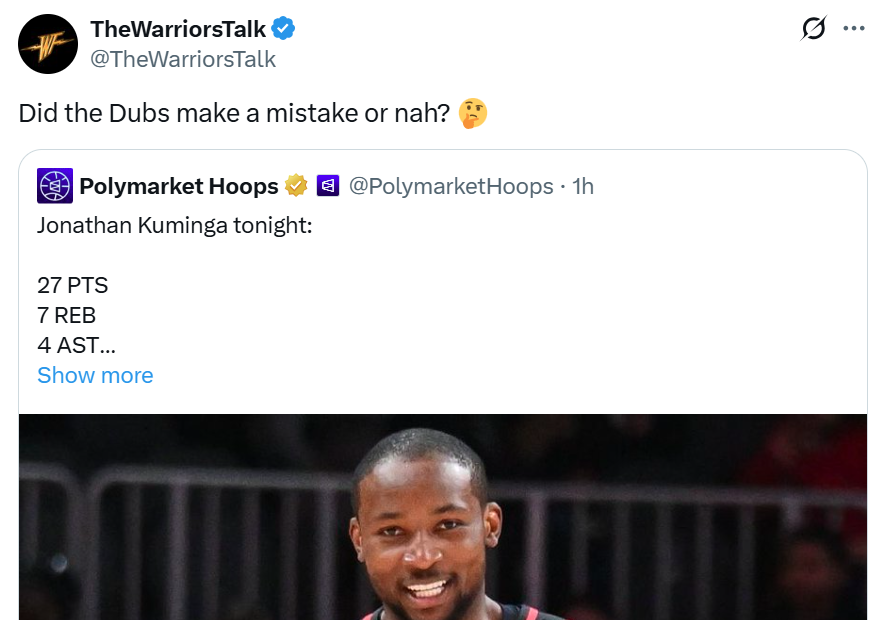
Task: Click the Polymarket Hoops avatar icon
Action: 55,186
